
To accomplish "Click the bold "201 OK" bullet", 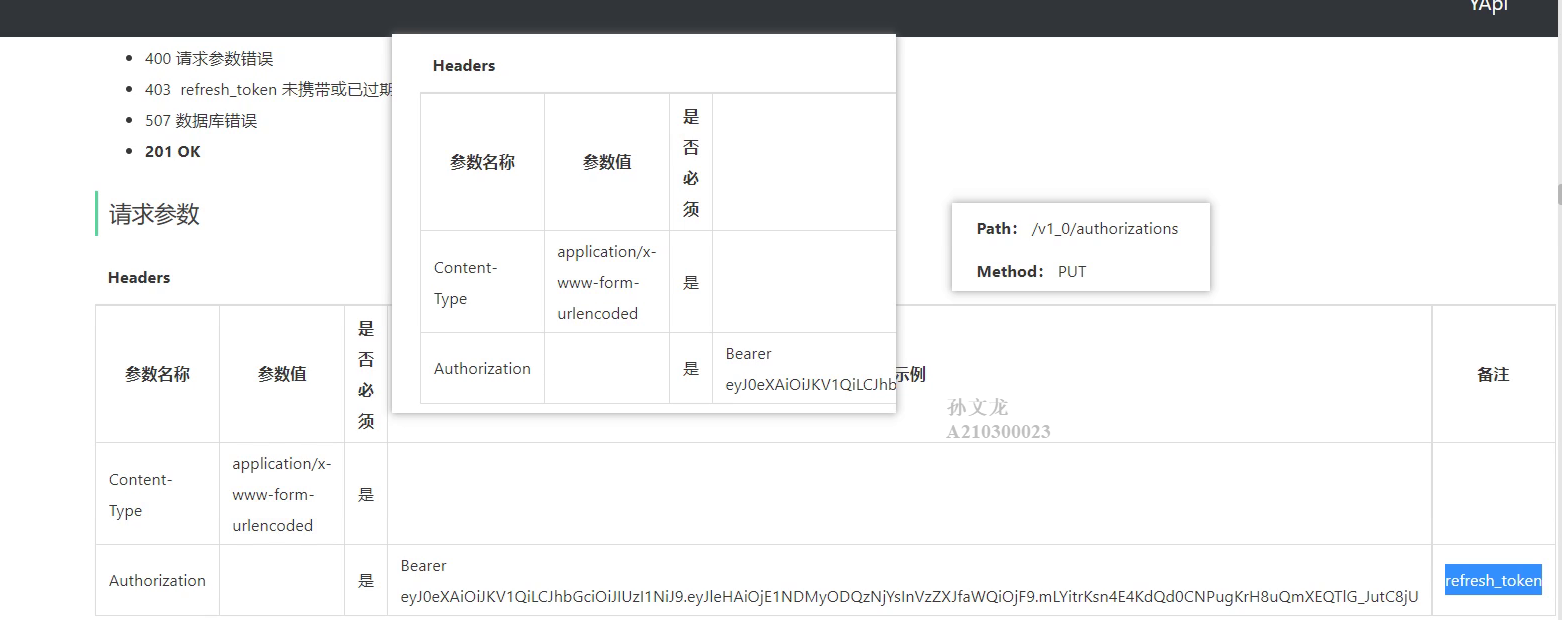I will (x=172, y=152).
